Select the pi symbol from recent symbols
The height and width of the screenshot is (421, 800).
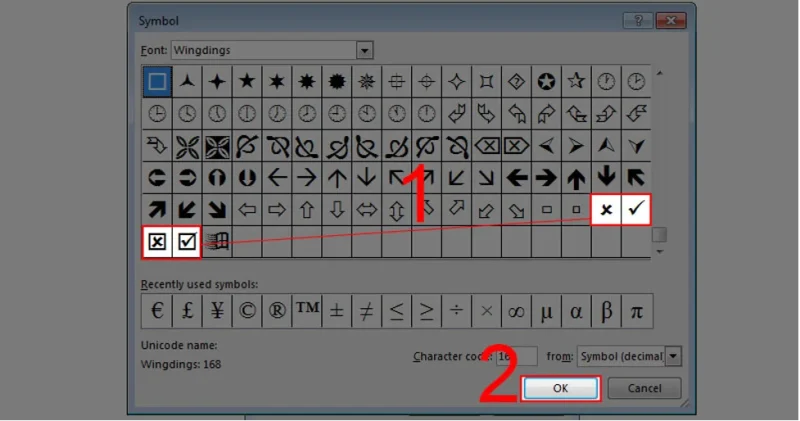point(636,311)
